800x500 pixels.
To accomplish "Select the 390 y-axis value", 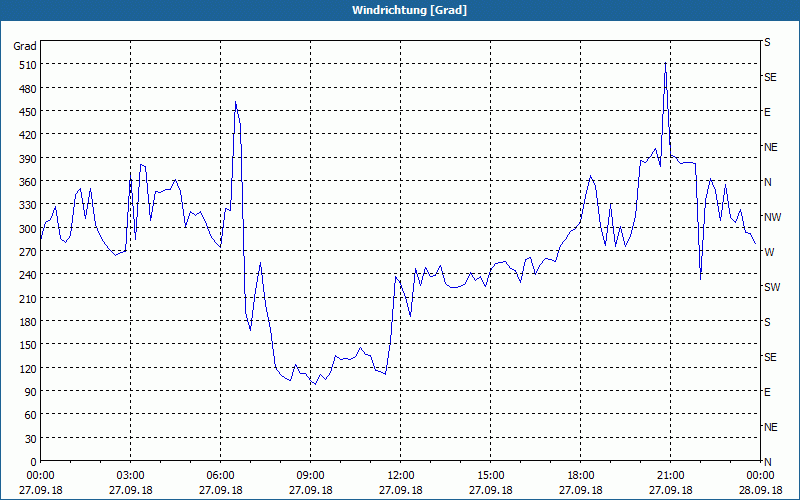I will tap(28, 159).
